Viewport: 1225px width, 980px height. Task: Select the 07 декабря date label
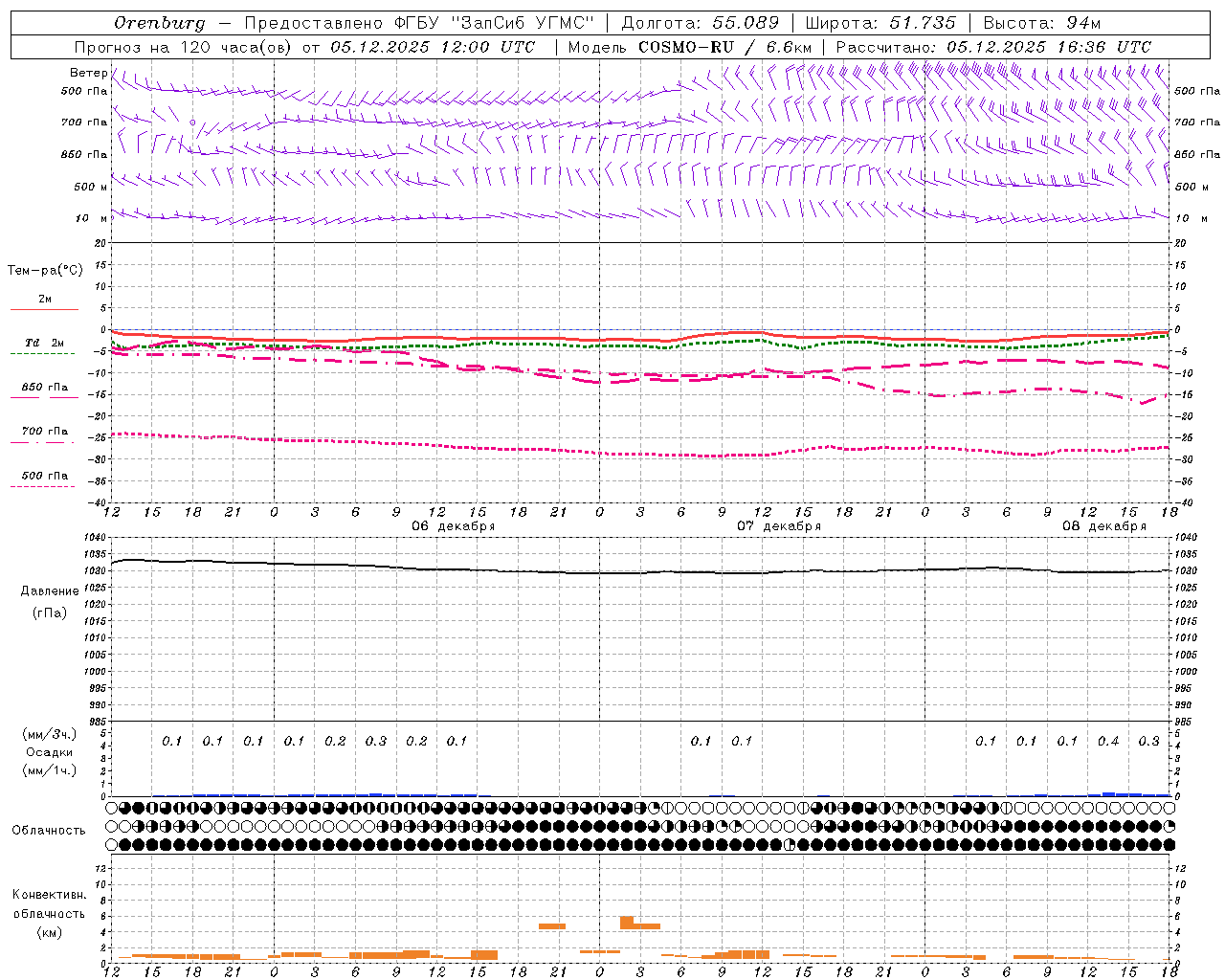click(x=779, y=526)
